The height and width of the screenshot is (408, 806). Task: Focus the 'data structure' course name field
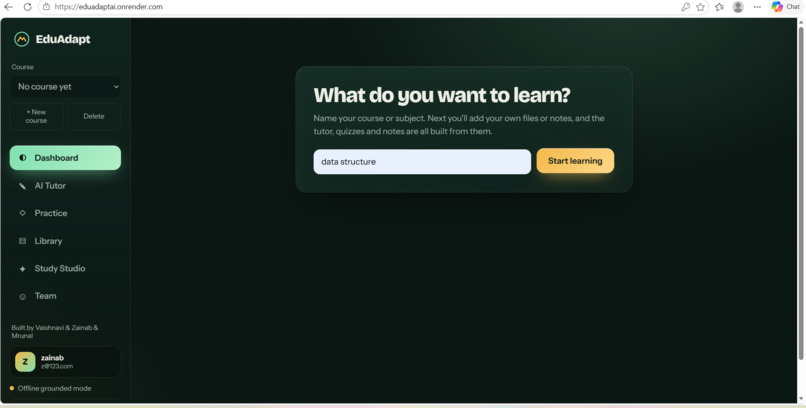click(422, 162)
